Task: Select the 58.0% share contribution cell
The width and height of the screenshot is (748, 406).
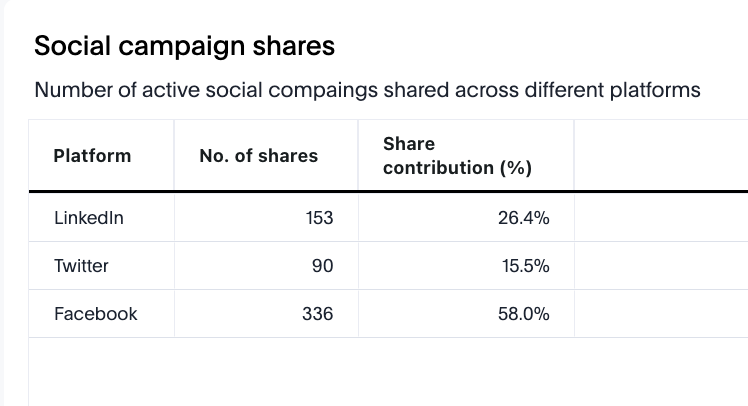Action: click(523, 314)
